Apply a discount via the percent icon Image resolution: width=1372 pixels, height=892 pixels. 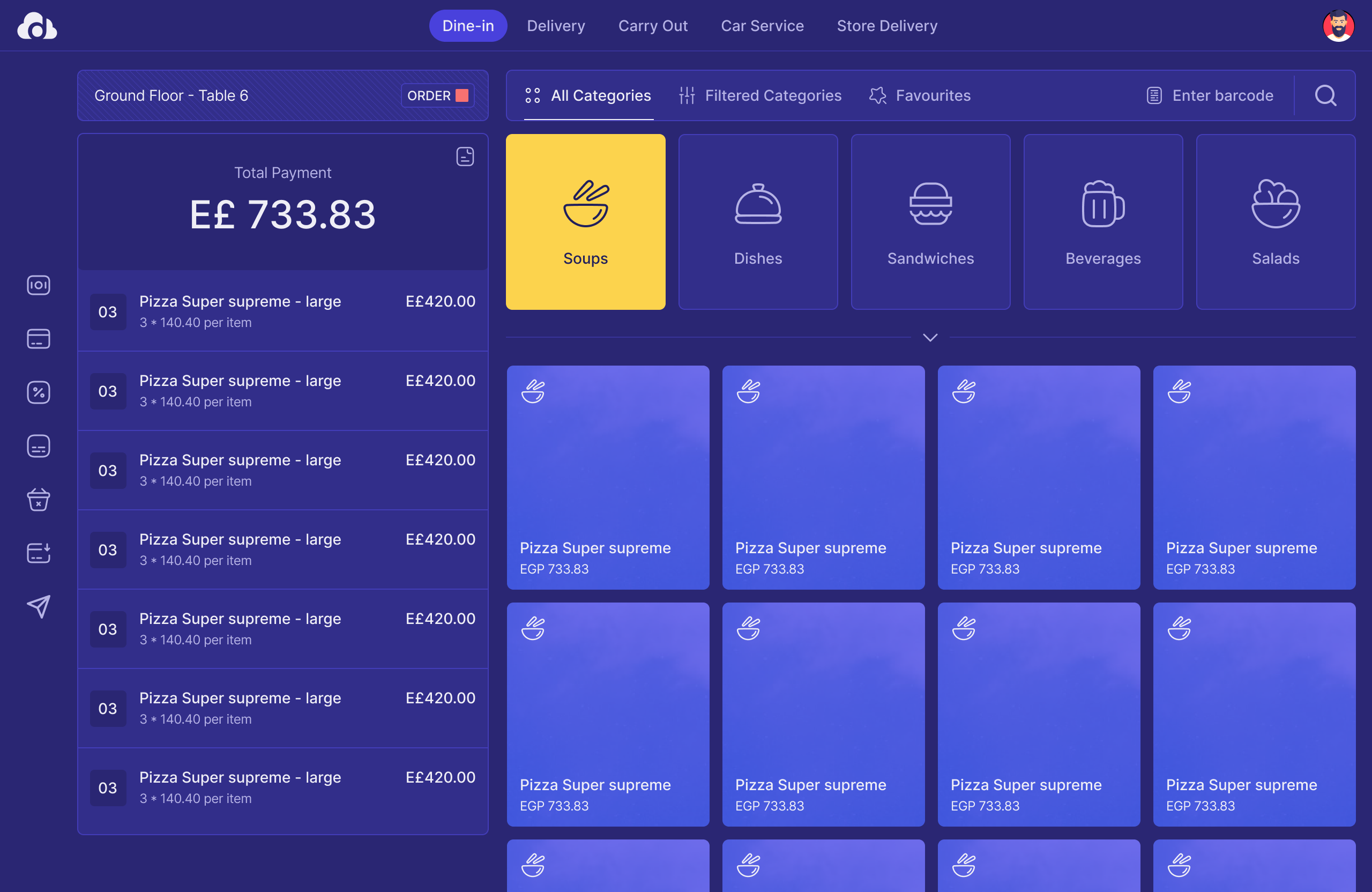pos(38,392)
